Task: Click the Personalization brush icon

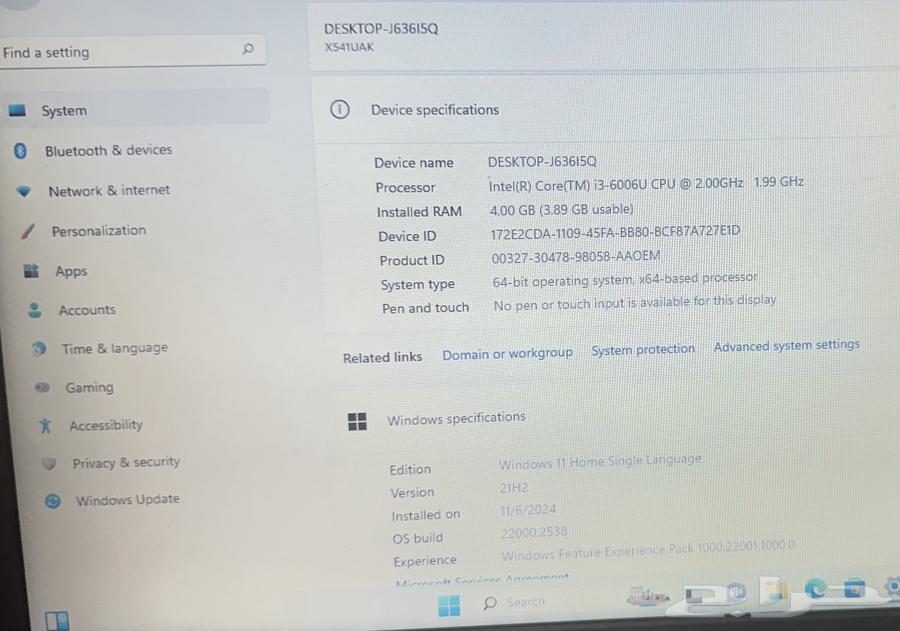Action: click(28, 231)
